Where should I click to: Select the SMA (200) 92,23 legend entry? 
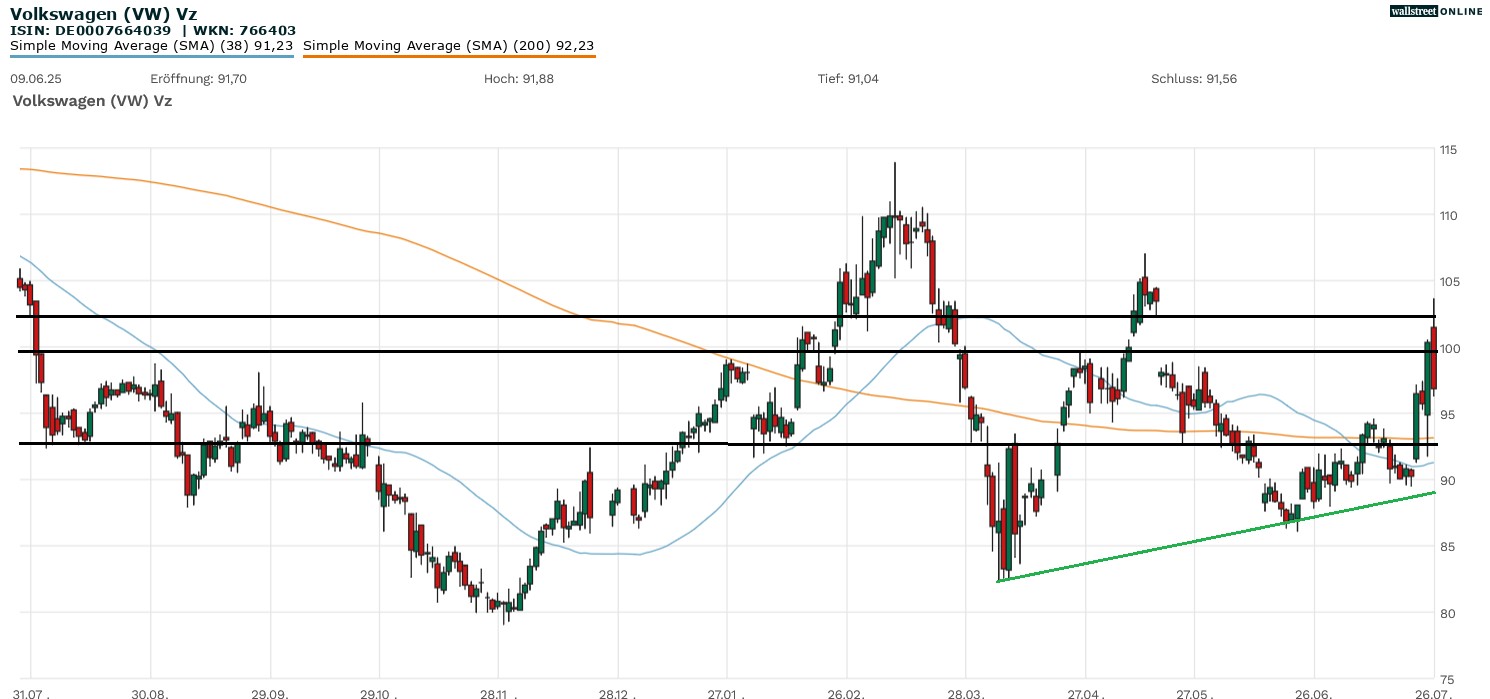[448, 45]
